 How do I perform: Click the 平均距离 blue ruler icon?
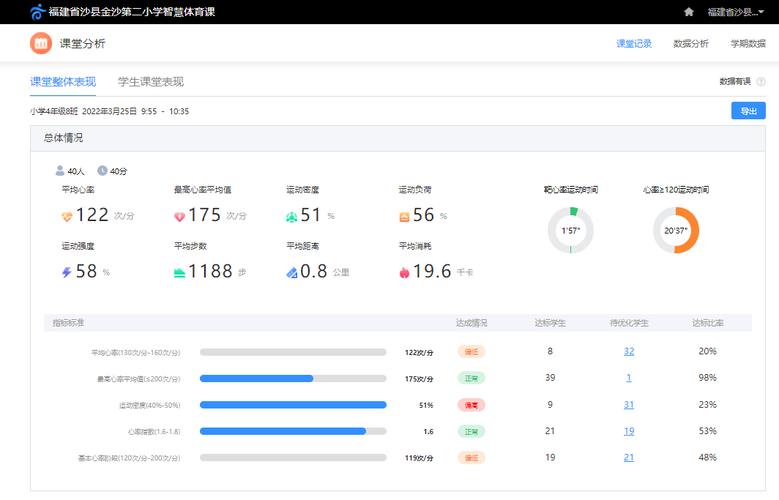(x=292, y=272)
